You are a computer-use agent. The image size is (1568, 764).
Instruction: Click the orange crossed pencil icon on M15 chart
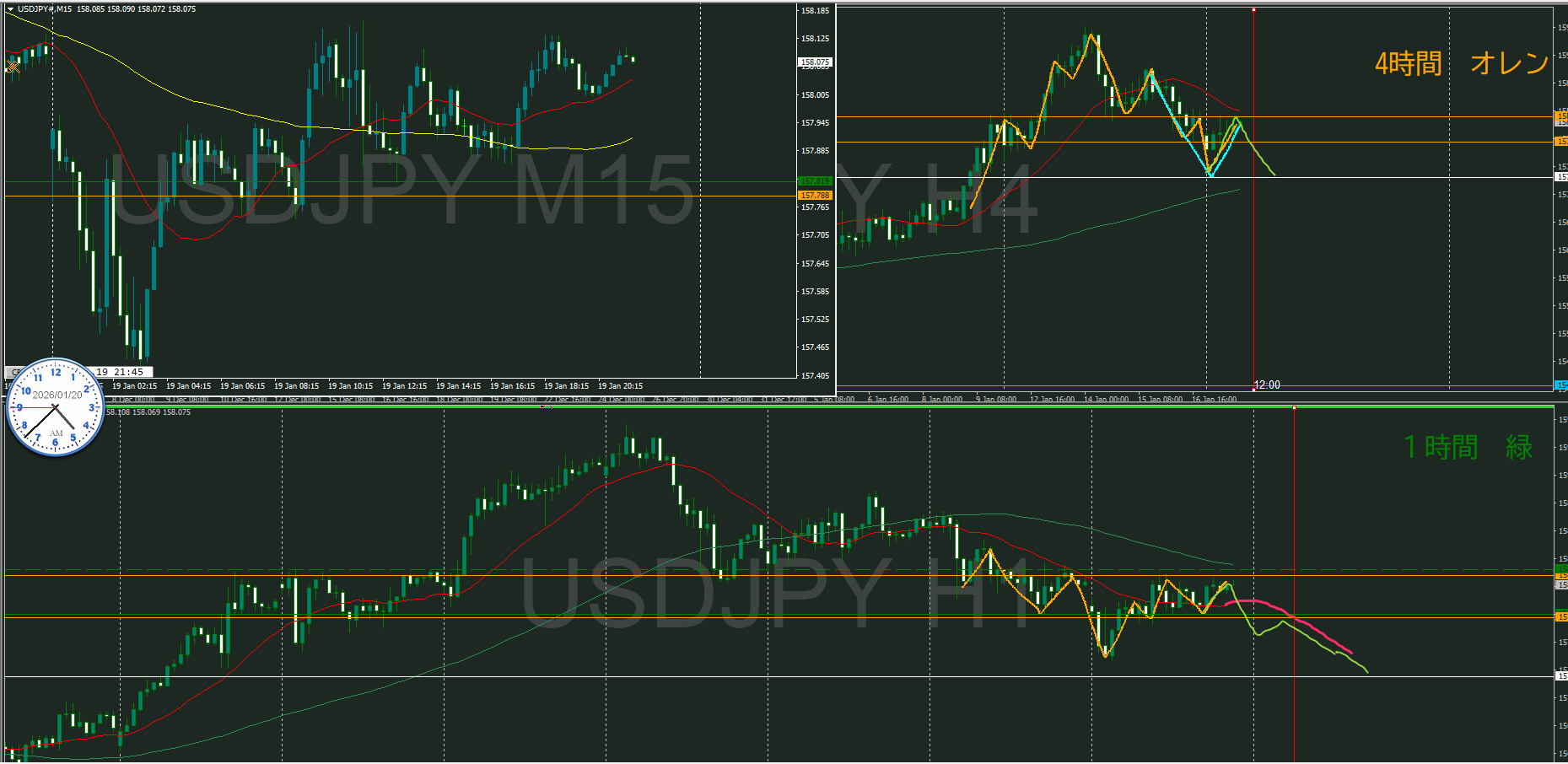coord(13,66)
